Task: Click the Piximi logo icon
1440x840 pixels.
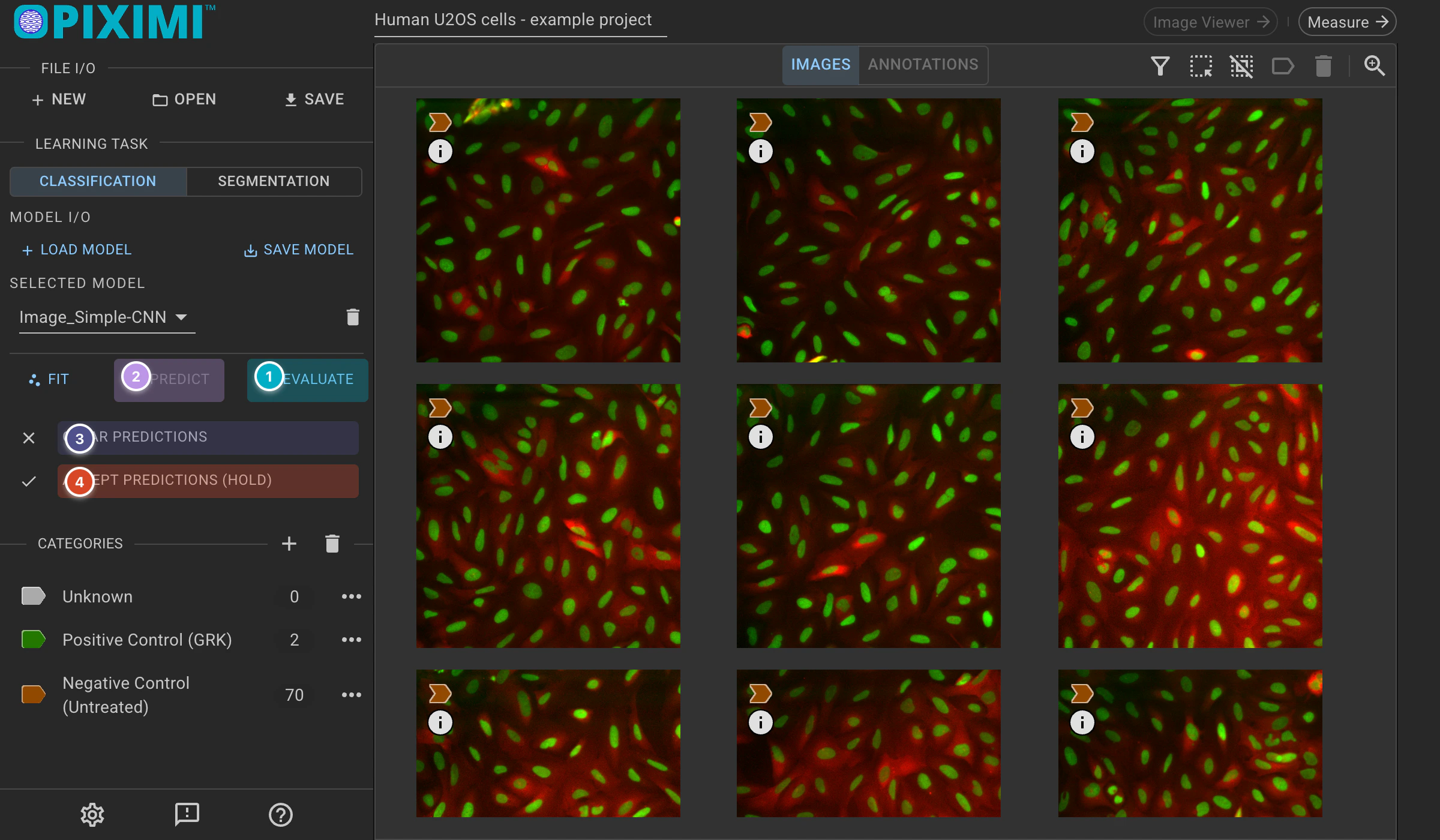Action: coord(31,22)
